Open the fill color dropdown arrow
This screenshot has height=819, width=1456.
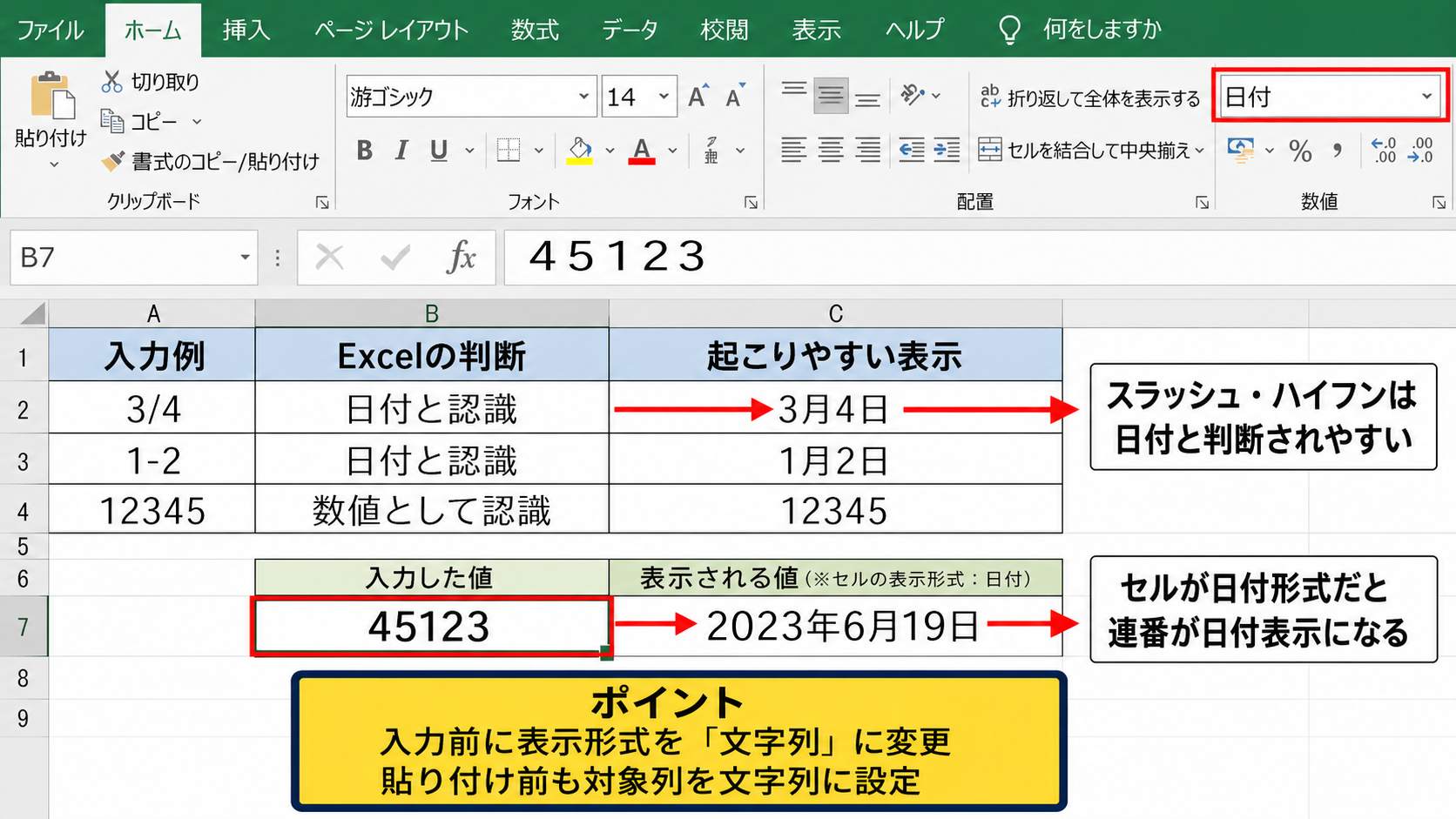coord(610,151)
